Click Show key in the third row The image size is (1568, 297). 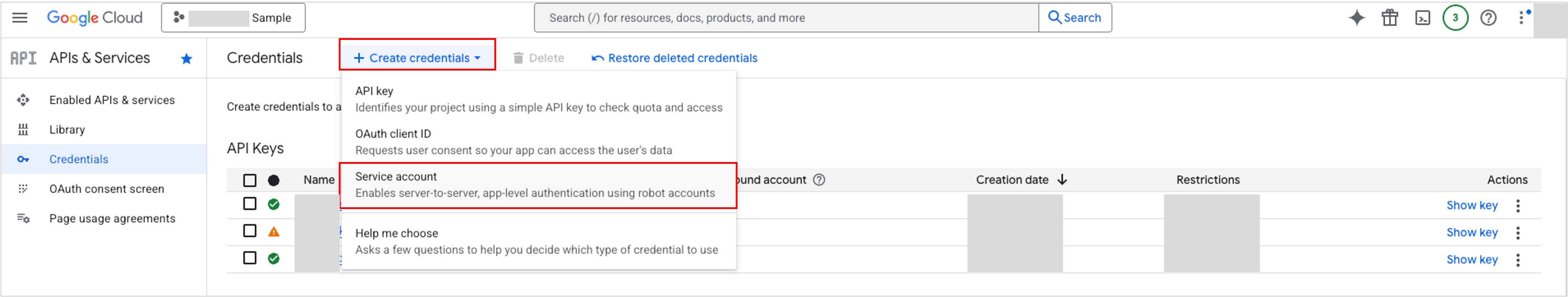click(x=1472, y=260)
